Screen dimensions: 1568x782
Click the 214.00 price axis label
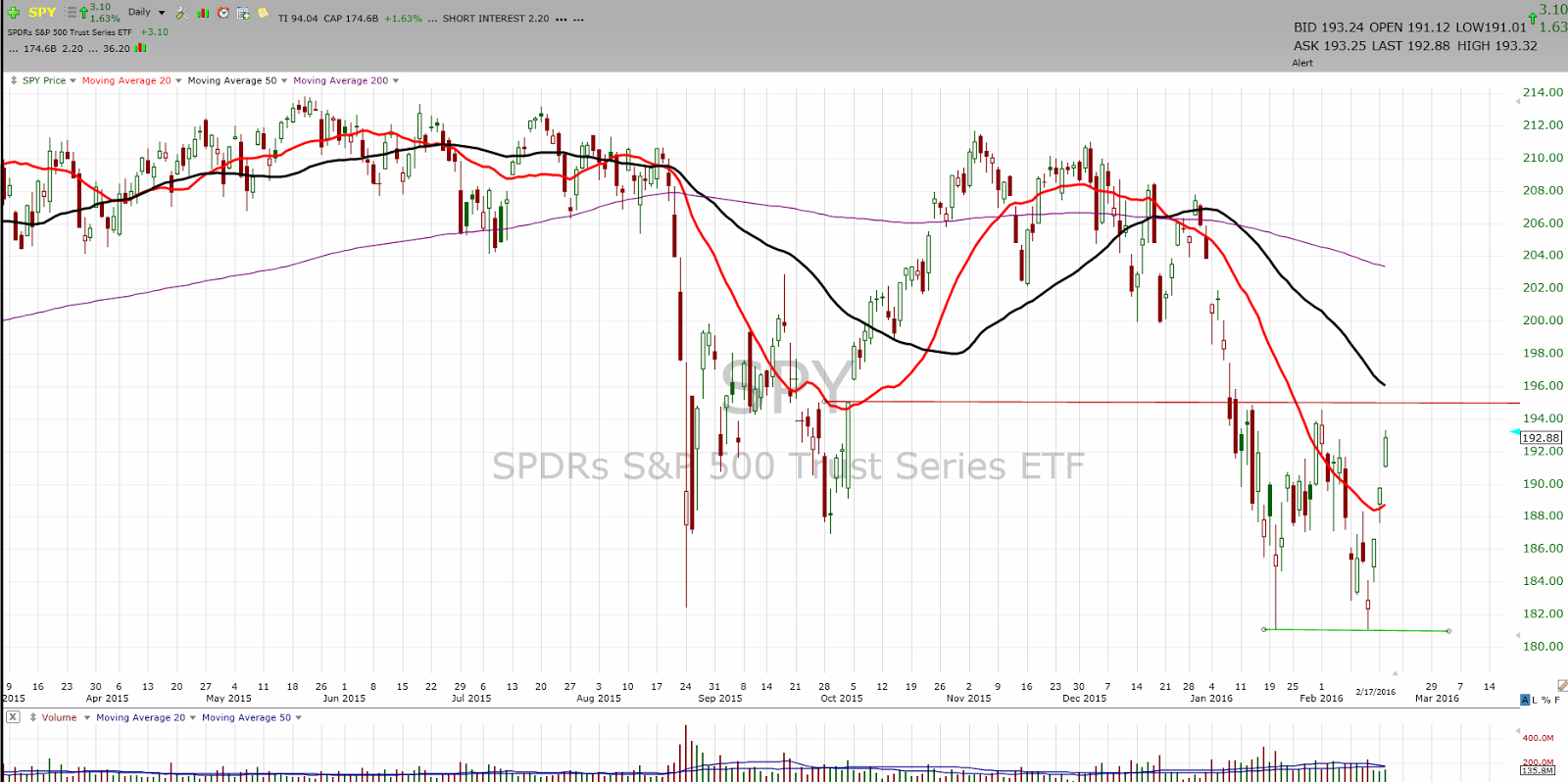[x=1543, y=92]
